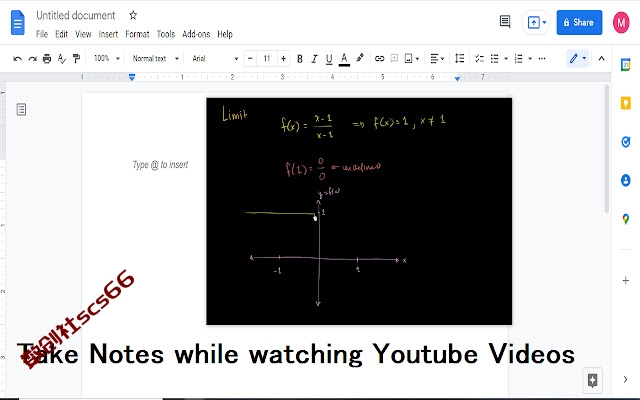Open Google Keep in side panel

(625, 103)
